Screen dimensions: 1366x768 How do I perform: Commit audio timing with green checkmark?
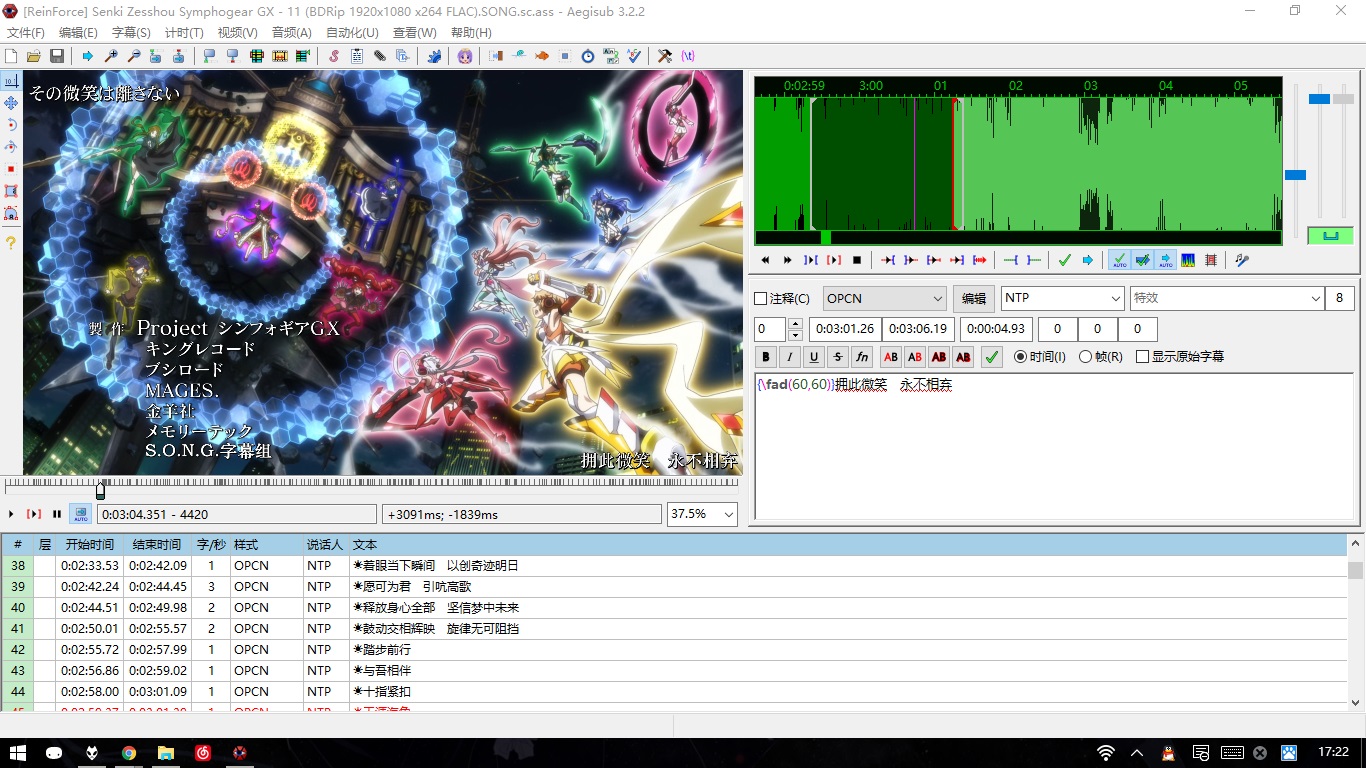point(1064,260)
